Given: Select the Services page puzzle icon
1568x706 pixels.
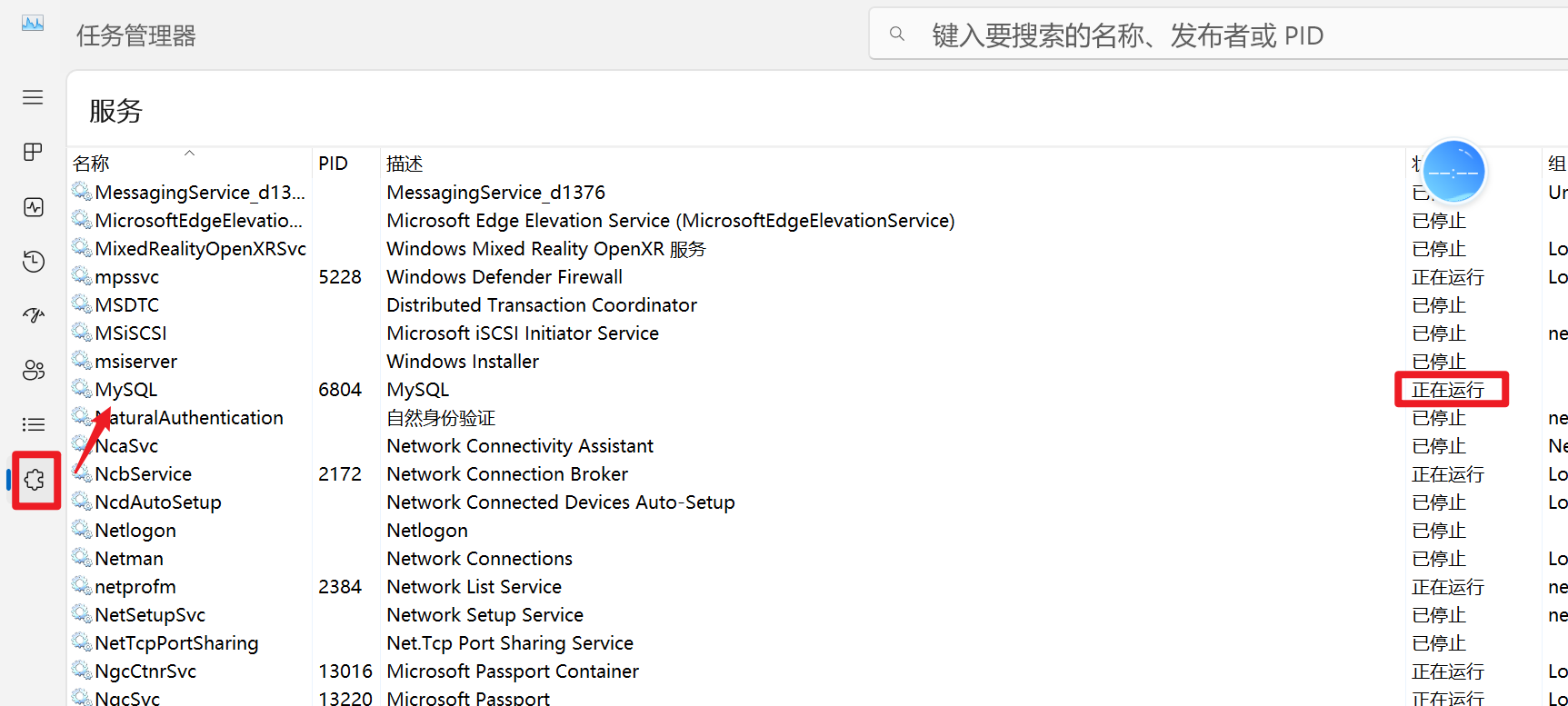Looking at the screenshot, I should click(35, 480).
